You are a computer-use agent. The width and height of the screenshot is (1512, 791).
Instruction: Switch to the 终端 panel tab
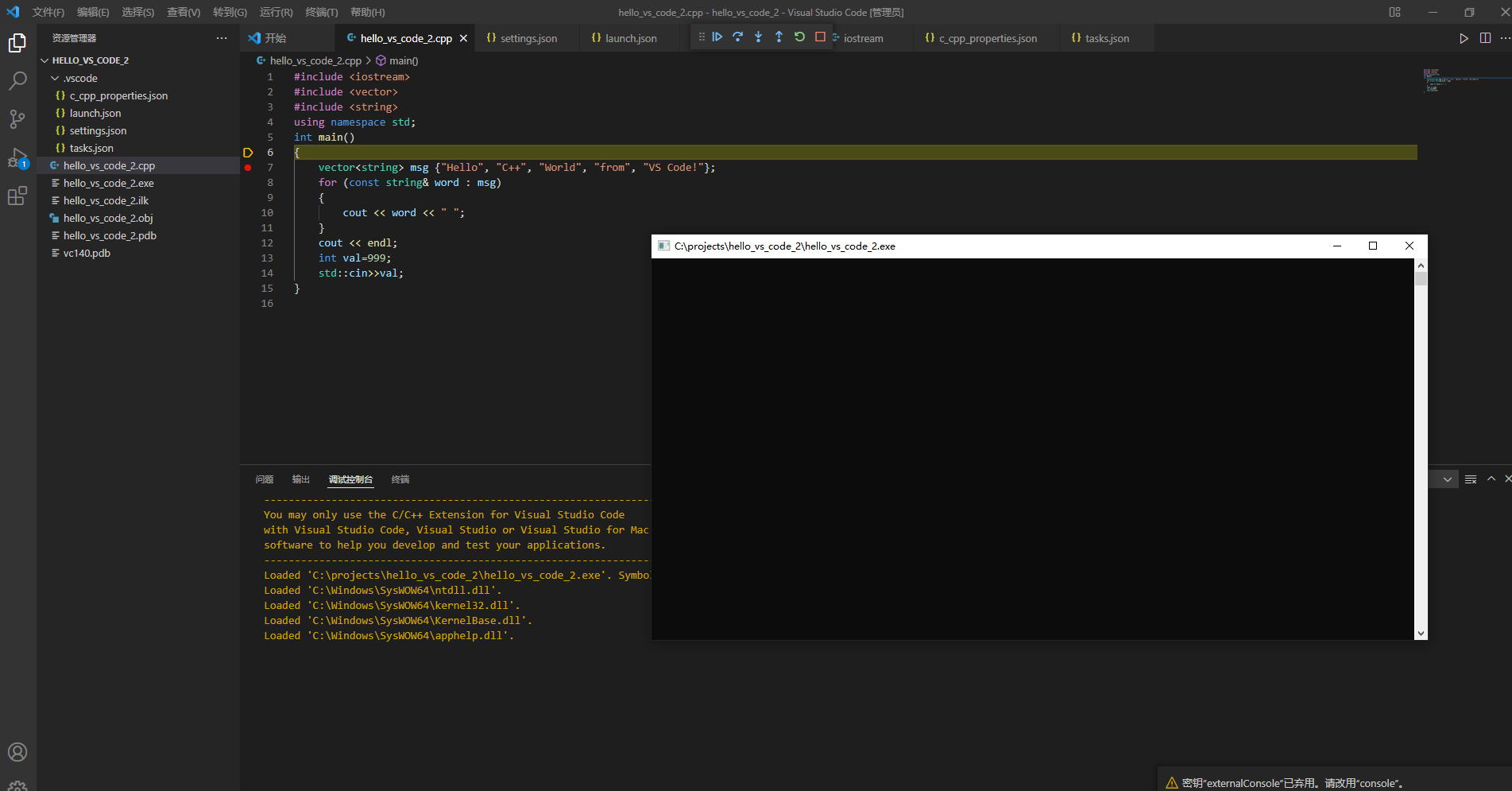400,479
